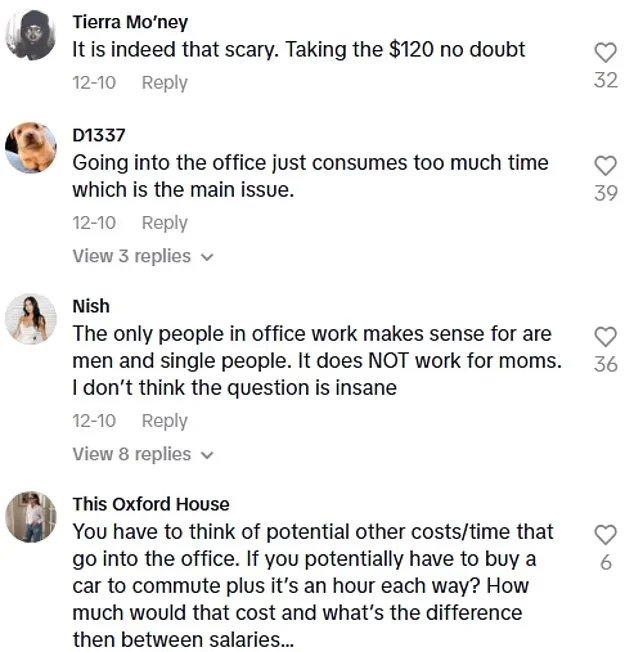The width and height of the screenshot is (634, 652).
Task: Toggle like on This Oxford House comment
Action: [x=605, y=534]
